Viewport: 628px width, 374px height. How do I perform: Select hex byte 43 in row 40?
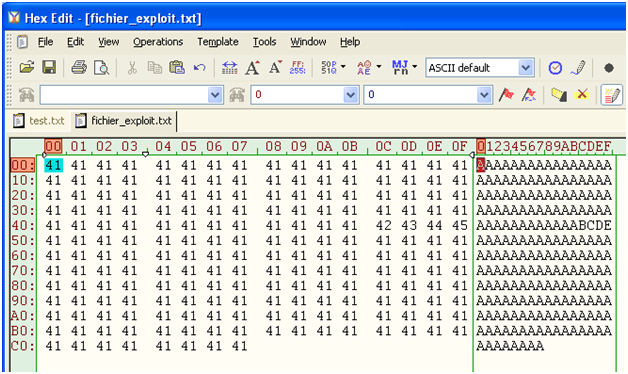point(409,225)
